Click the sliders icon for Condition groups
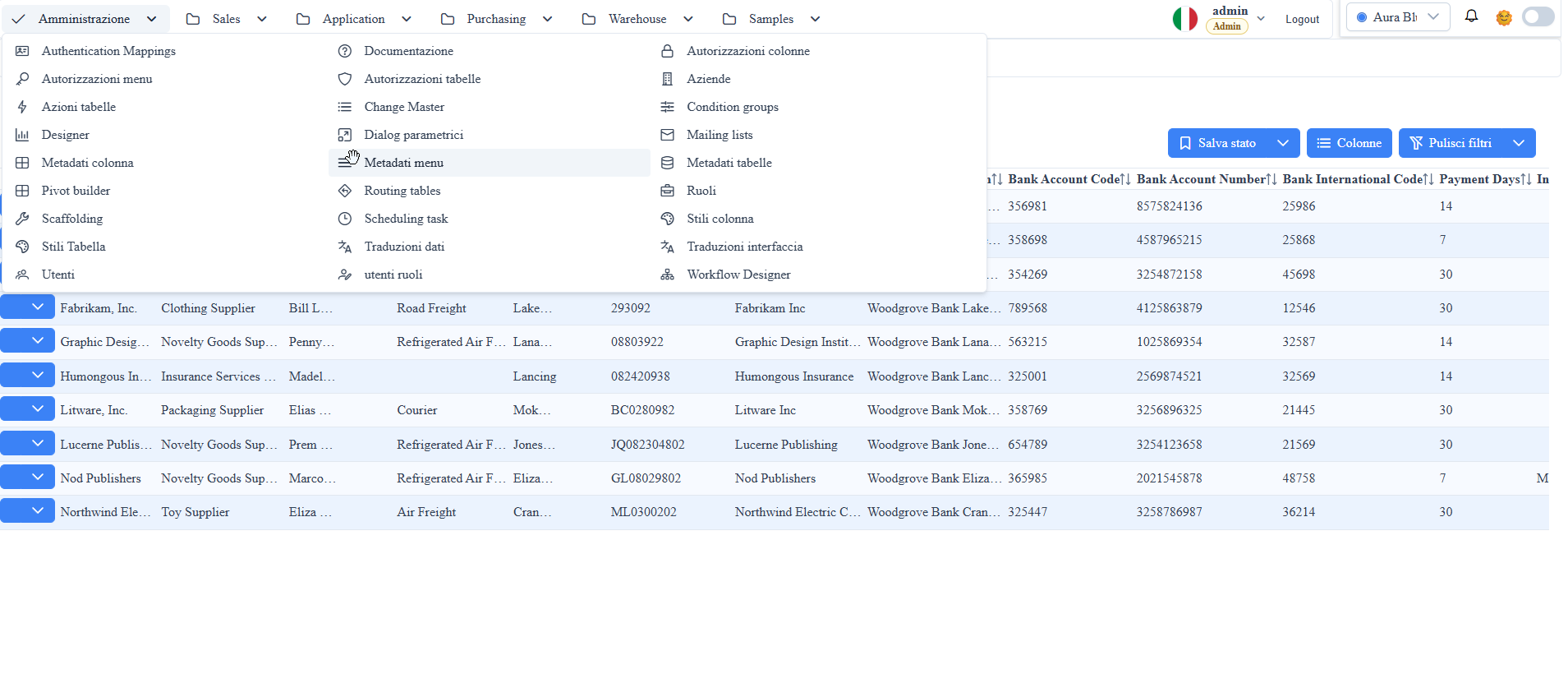This screenshot has width=1568, height=697. pyautogui.click(x=668, y=107)
